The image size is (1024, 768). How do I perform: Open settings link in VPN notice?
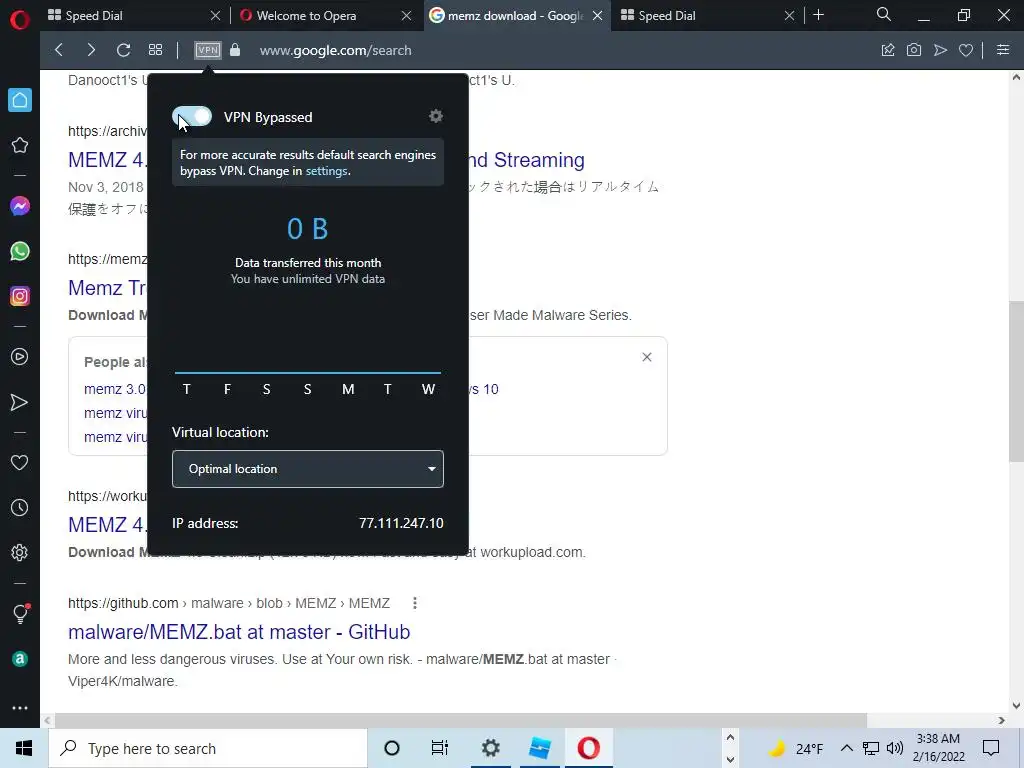[x=327, y=171]
